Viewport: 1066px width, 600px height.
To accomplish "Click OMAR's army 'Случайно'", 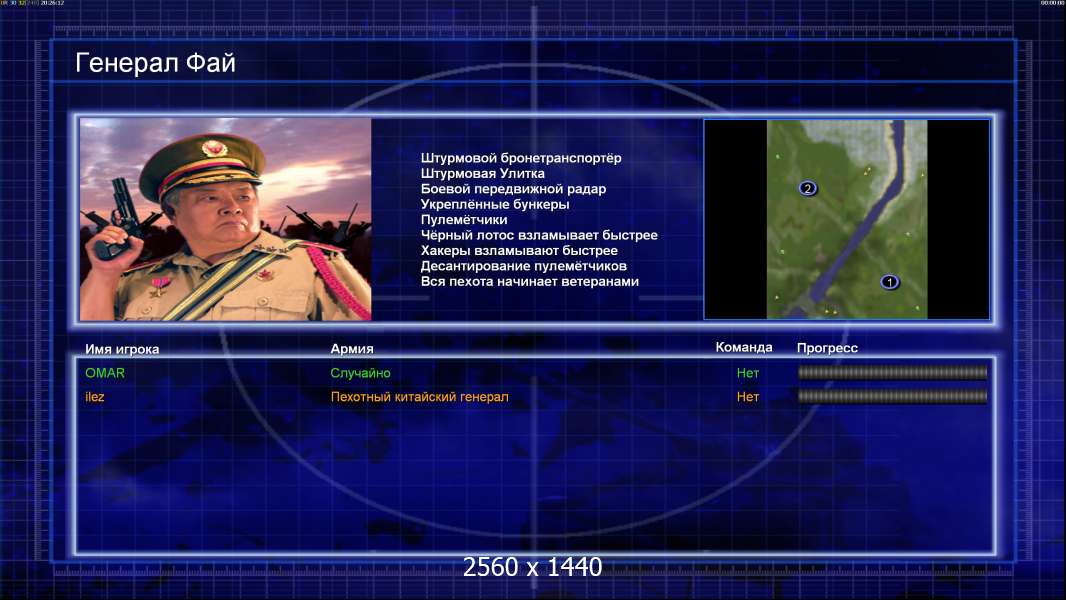I will pyautogui.click(x=360, y=373).
